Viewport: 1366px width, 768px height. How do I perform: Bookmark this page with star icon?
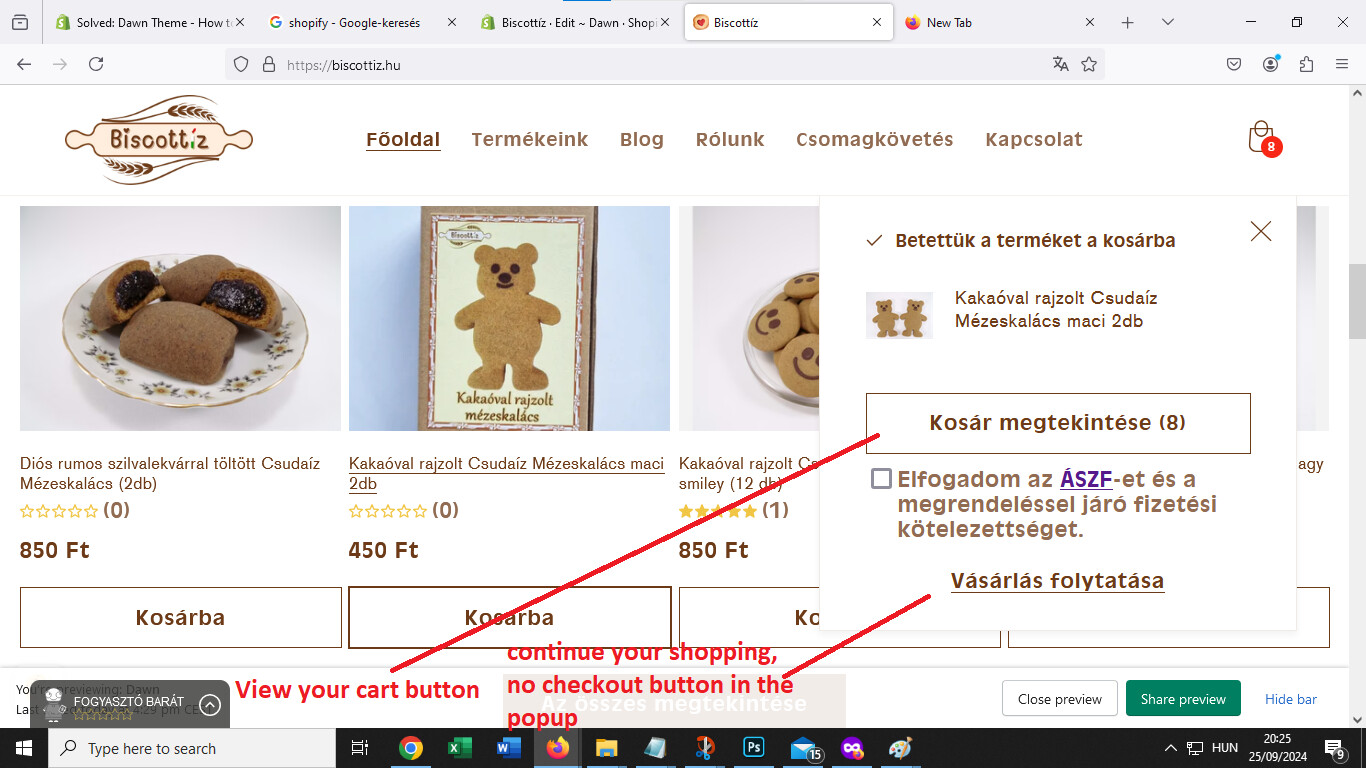(x=1089, y=64)
